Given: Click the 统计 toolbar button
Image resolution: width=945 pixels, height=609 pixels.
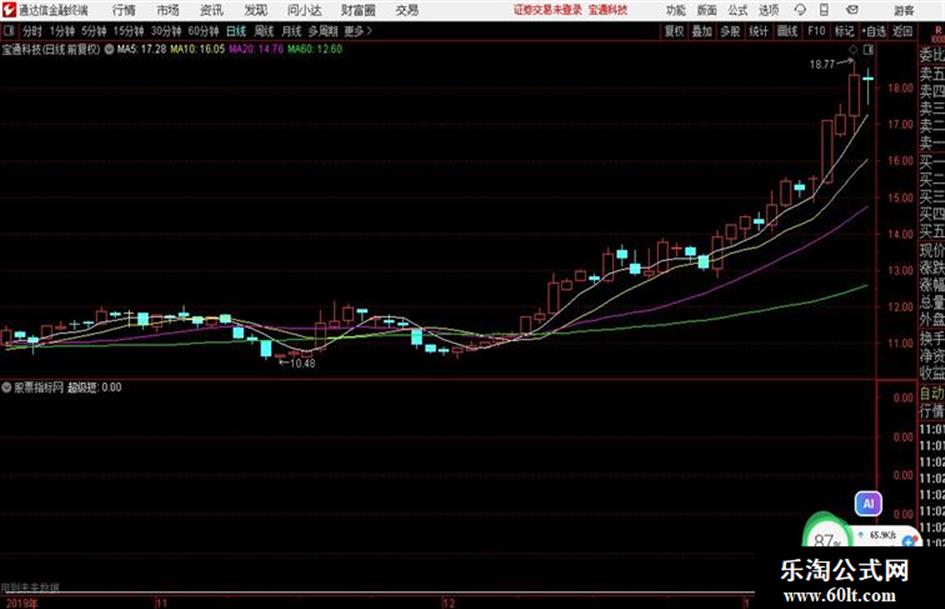Looking at the screenshot, I should click(x=759, y=31).
